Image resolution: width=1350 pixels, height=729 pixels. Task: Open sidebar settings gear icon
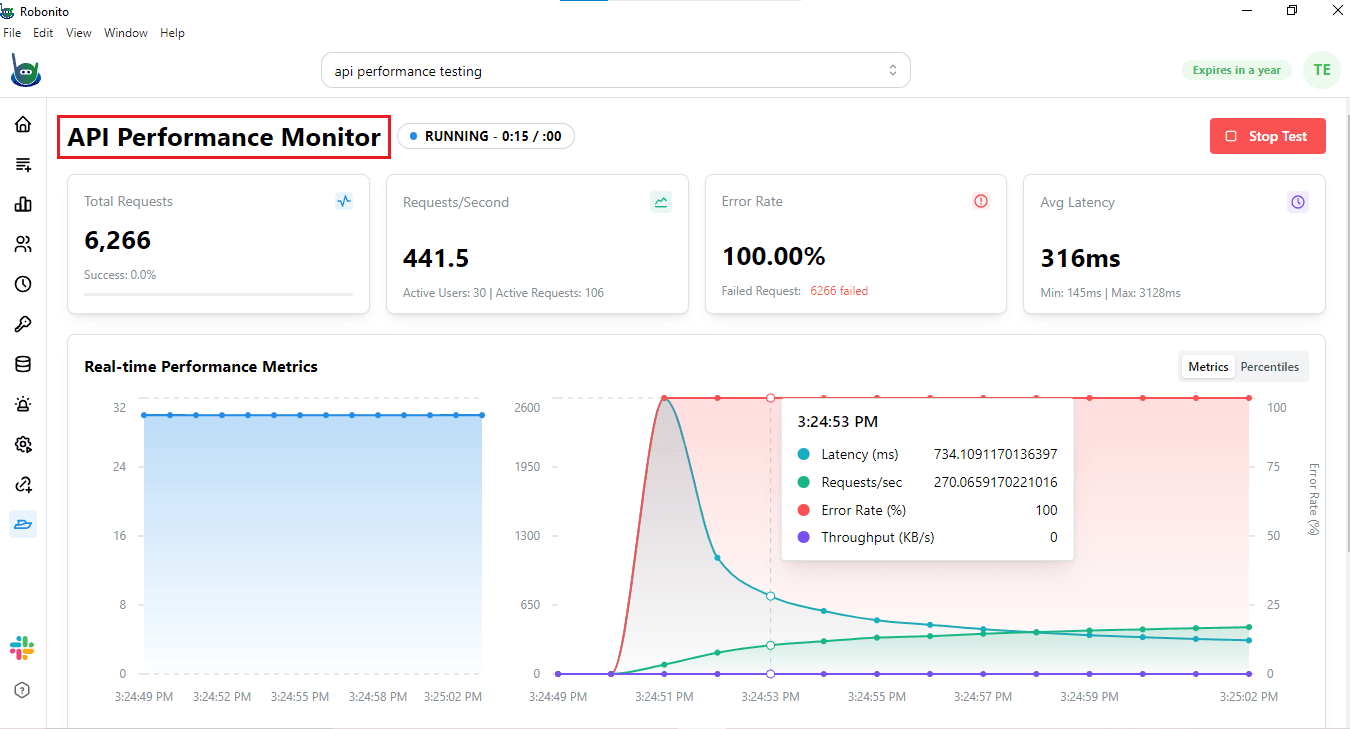22,444
